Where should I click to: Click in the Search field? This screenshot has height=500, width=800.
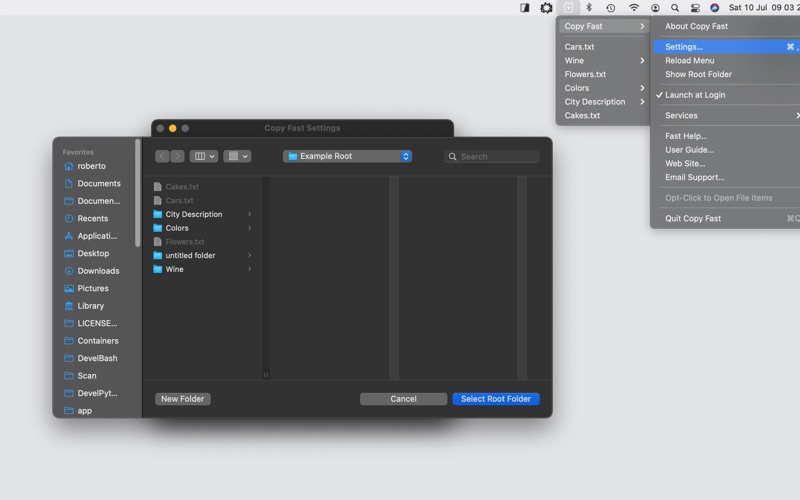(x=497, y=157)
